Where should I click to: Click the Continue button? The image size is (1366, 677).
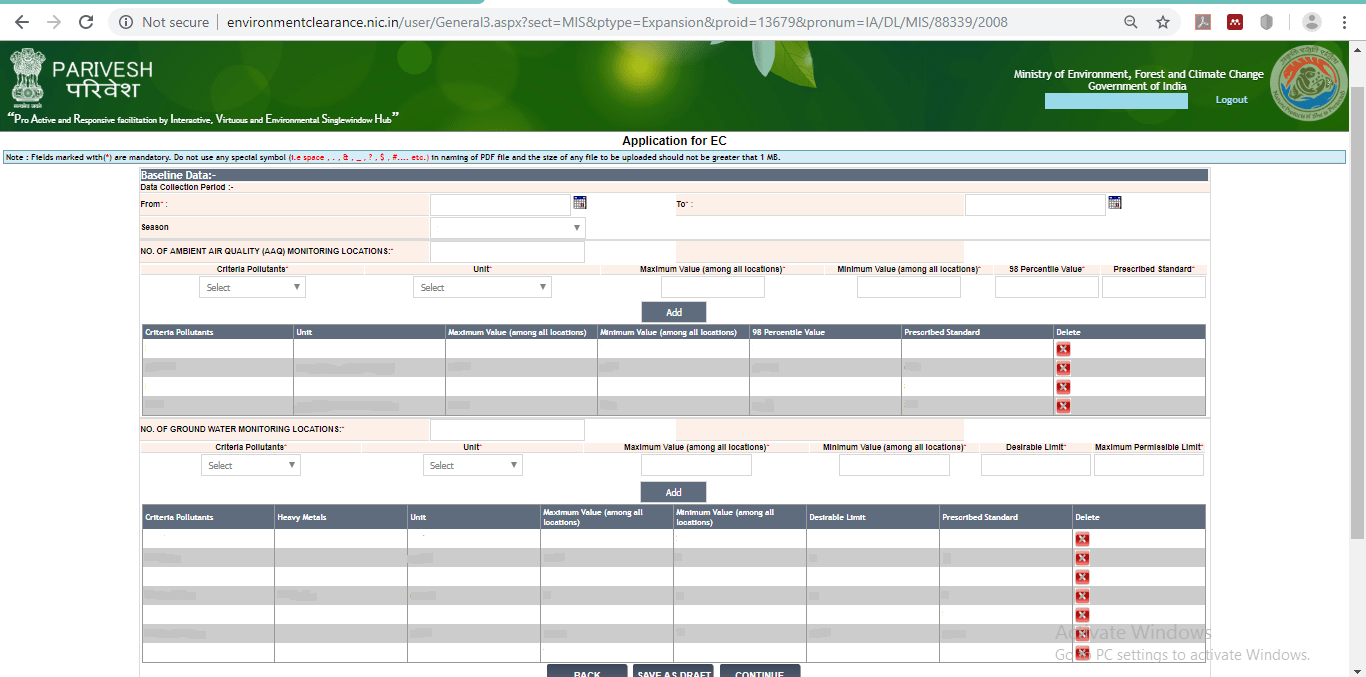pos(759,671)
